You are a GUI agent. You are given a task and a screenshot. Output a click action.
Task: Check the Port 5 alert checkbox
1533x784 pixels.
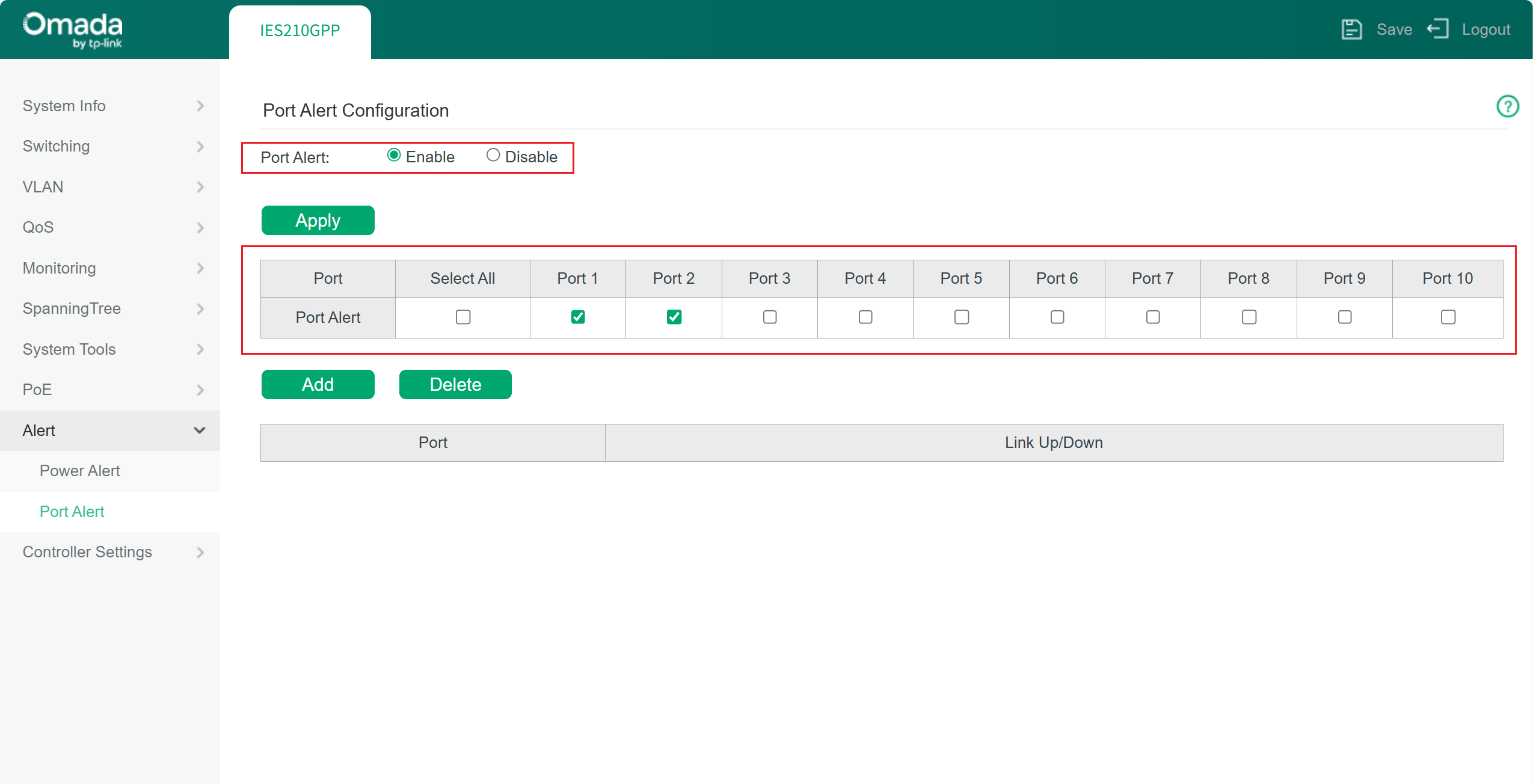pos(961,317)
